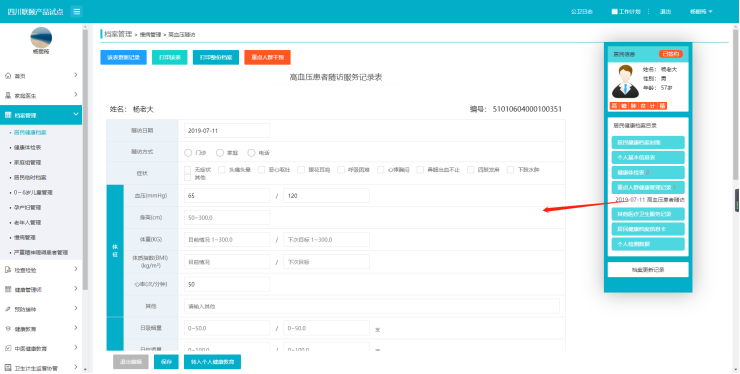
Task: Check the 头痛头晕 symptom checkbox
Action: (x=222, y=170)
